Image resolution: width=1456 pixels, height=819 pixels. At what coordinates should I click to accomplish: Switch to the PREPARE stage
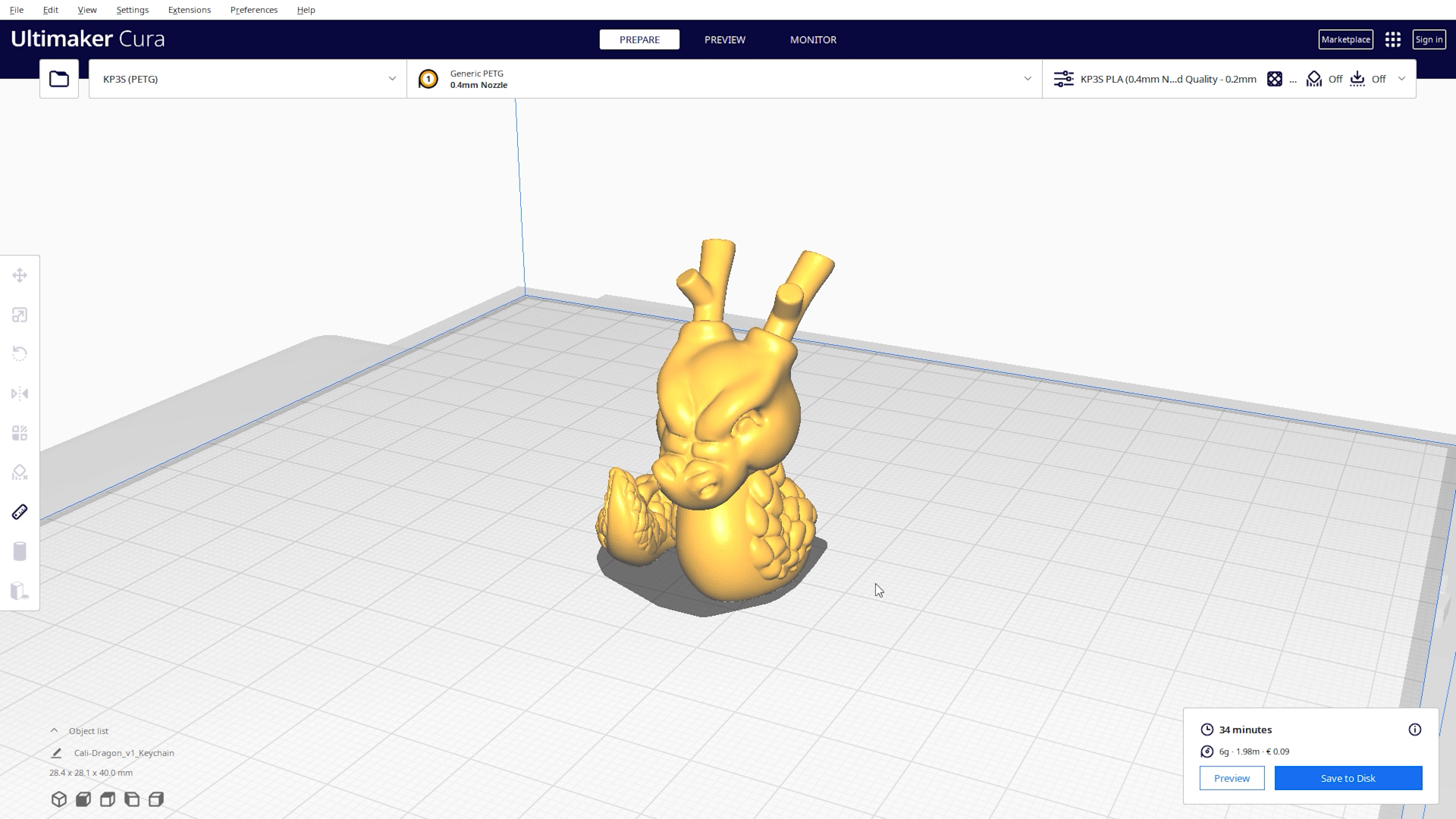639,39
